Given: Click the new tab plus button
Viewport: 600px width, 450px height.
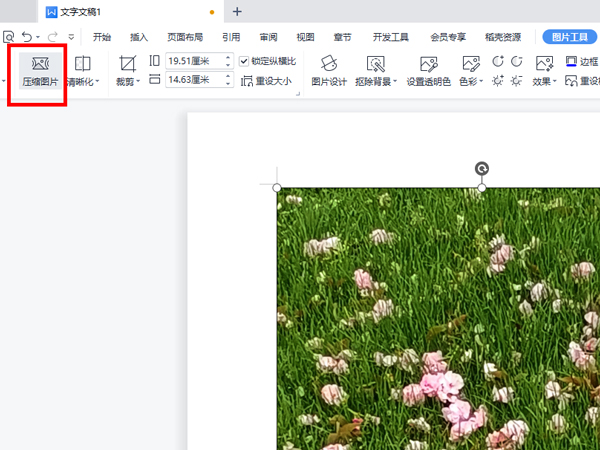Looking at the screenshot, I should (x=237, y=11).
